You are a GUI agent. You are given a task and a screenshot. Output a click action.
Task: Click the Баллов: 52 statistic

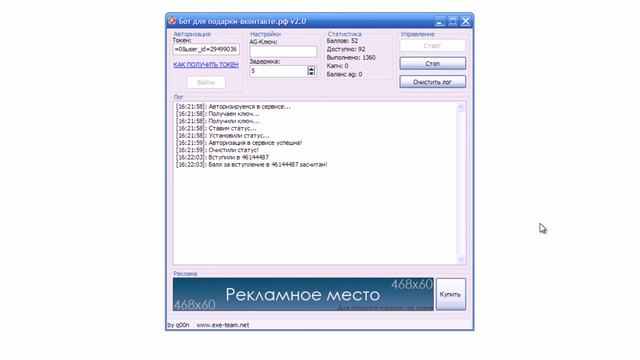[x=342, y=41]
